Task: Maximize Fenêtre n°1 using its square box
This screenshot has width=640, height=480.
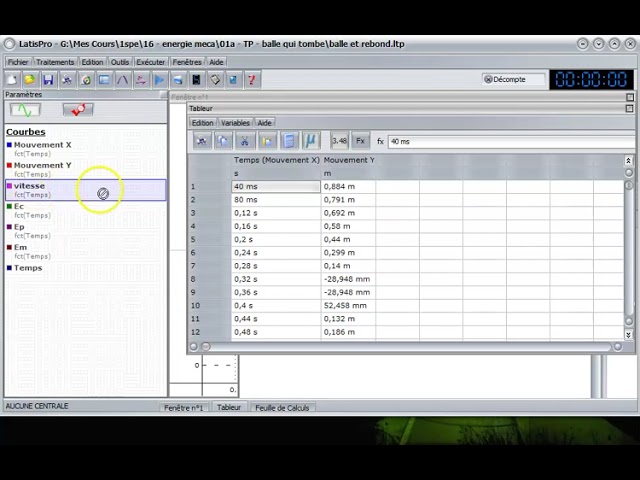Action: pyautogui.click(x=630, y=97)
